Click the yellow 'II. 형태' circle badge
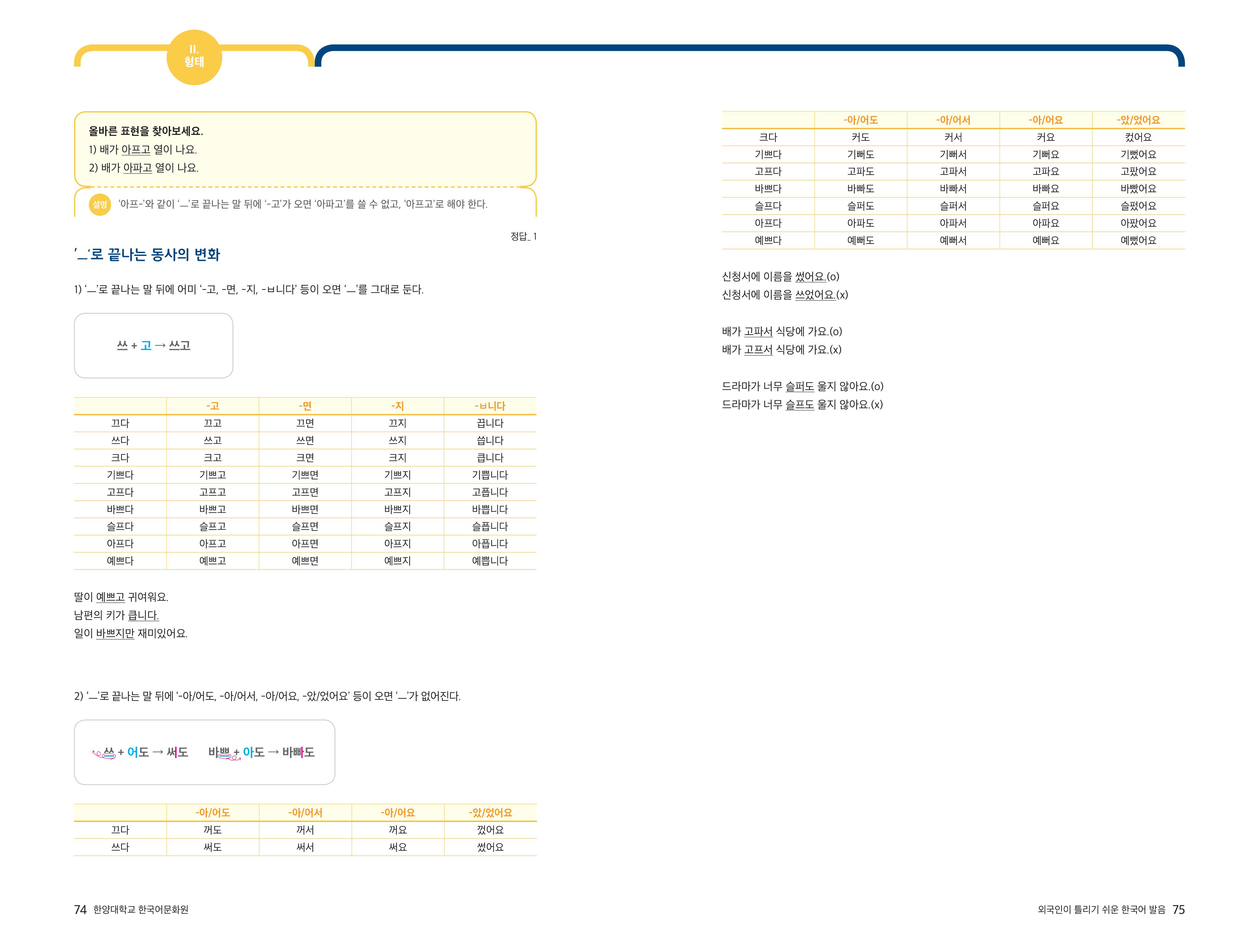The height and width of the screenshot is (952, 1259). [194, 57]
